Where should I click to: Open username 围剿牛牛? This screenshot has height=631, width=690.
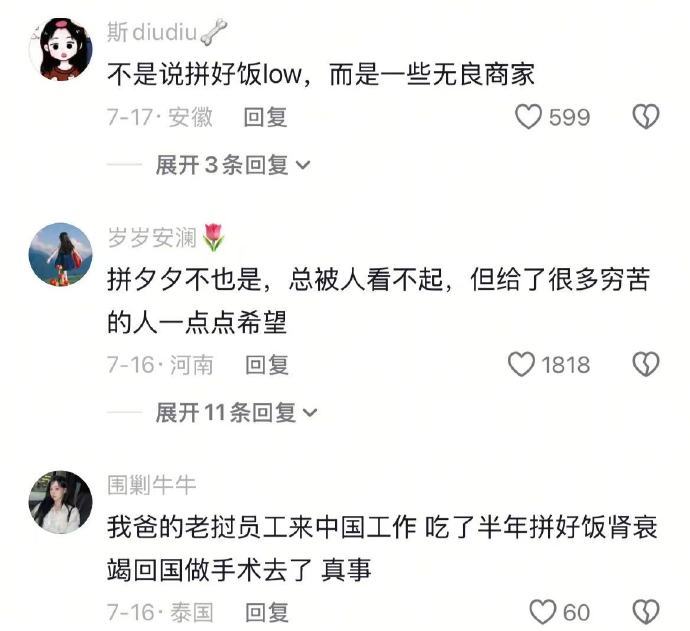151,485
